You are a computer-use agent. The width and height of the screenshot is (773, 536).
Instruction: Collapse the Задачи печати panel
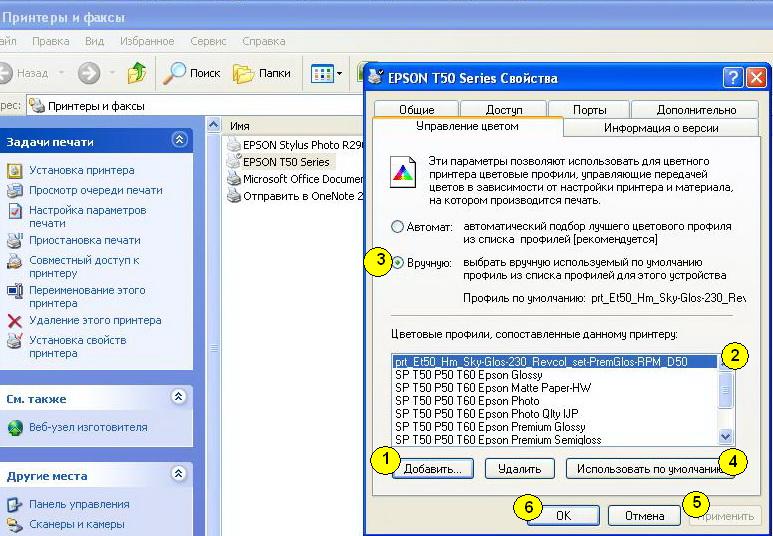pos(179,141)
